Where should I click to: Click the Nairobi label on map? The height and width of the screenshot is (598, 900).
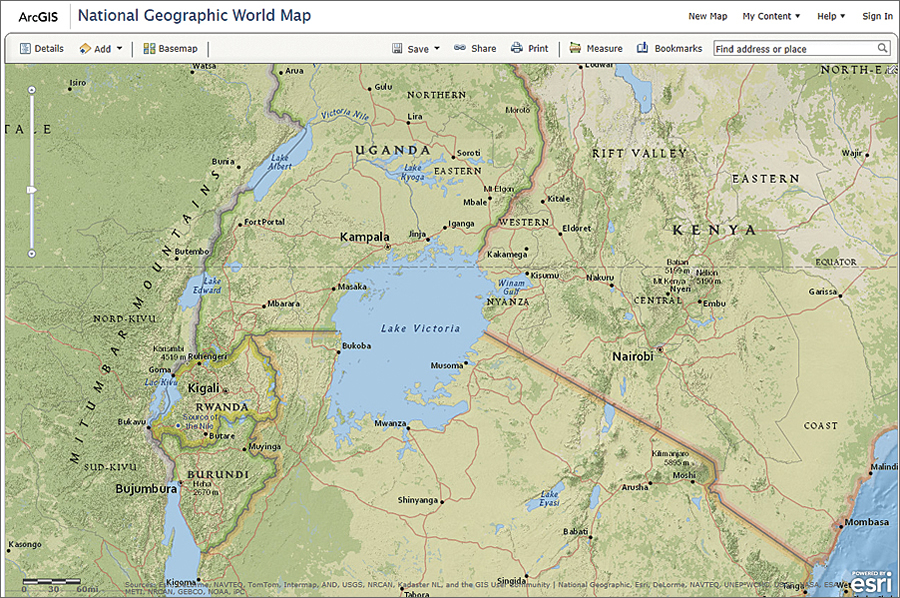pyautogui.click(x=633, y=356)
